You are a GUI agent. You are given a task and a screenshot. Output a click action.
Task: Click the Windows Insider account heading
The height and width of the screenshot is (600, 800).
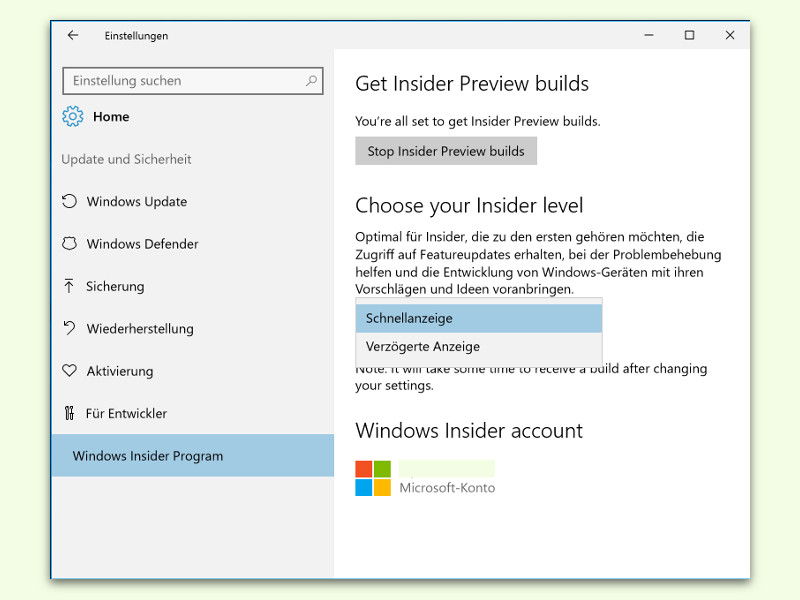click(x=469, y=431)
